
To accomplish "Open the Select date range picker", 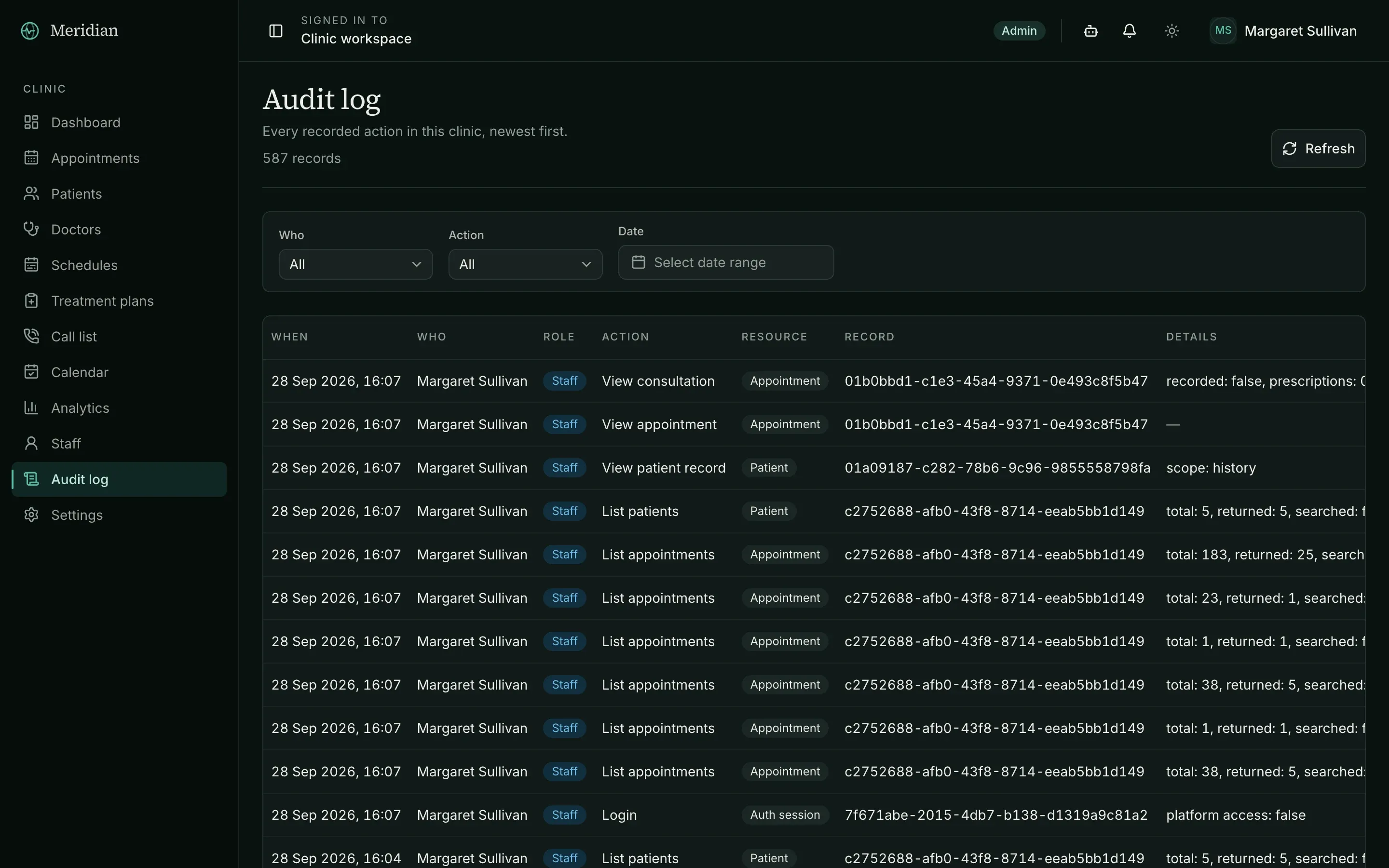I will 725,262.
